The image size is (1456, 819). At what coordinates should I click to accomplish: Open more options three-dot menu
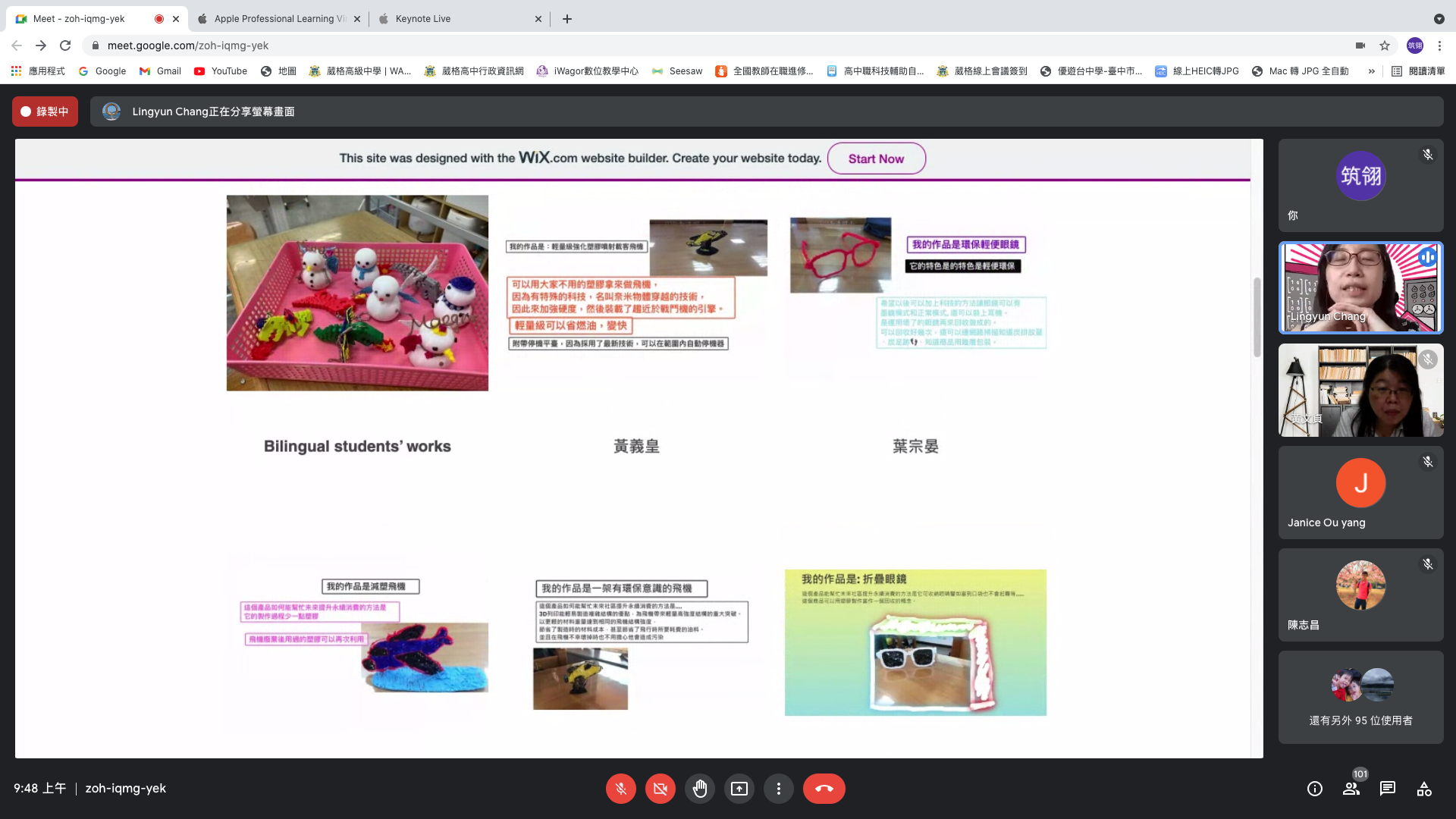tap(778, 789)
